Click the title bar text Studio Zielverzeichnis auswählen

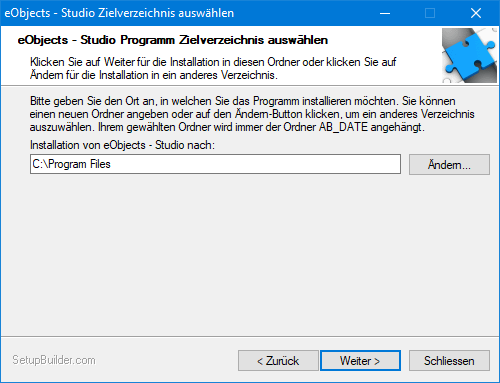147,13
